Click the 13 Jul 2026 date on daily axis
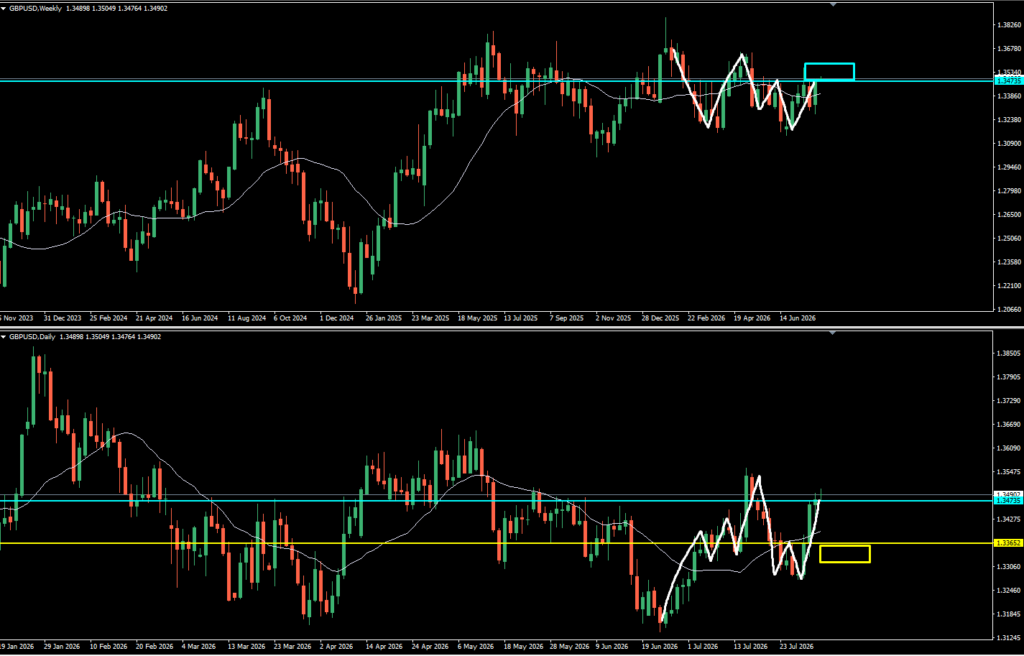Viewport: 1024px width, 656px height. coord(750,645)
